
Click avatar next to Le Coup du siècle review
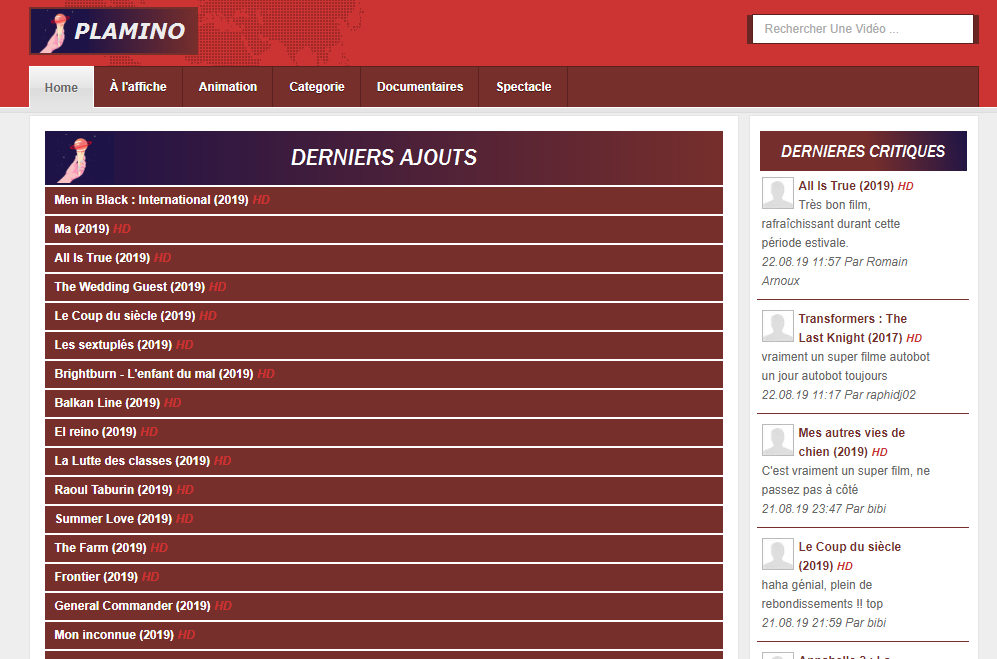coord(778,553)
